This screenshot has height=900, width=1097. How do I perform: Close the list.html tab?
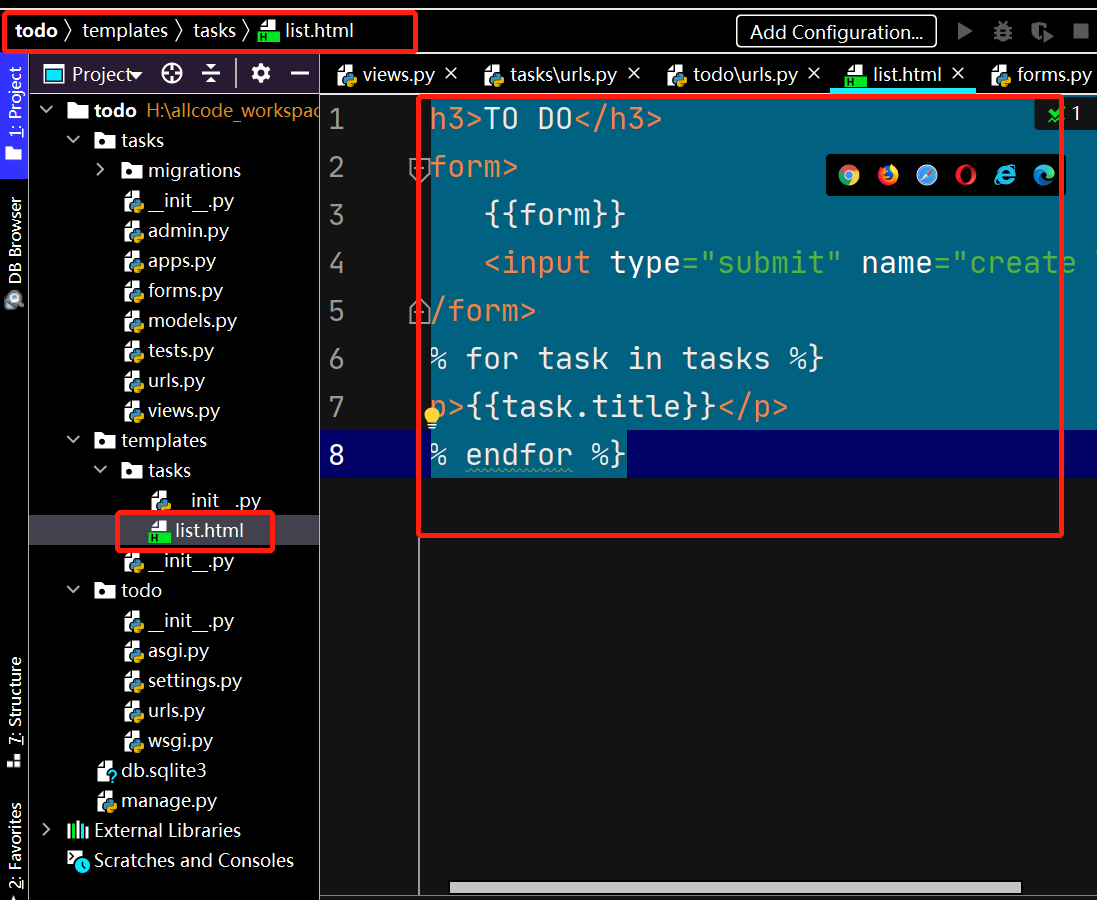click(x=958, y=73)
